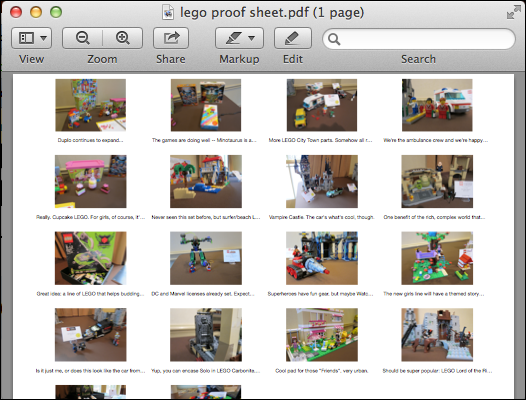Click caption 'Really. Cupcake LEGO.'
Image resolution: width=526 pixels, height=400 pixels.
coord(91,217)
